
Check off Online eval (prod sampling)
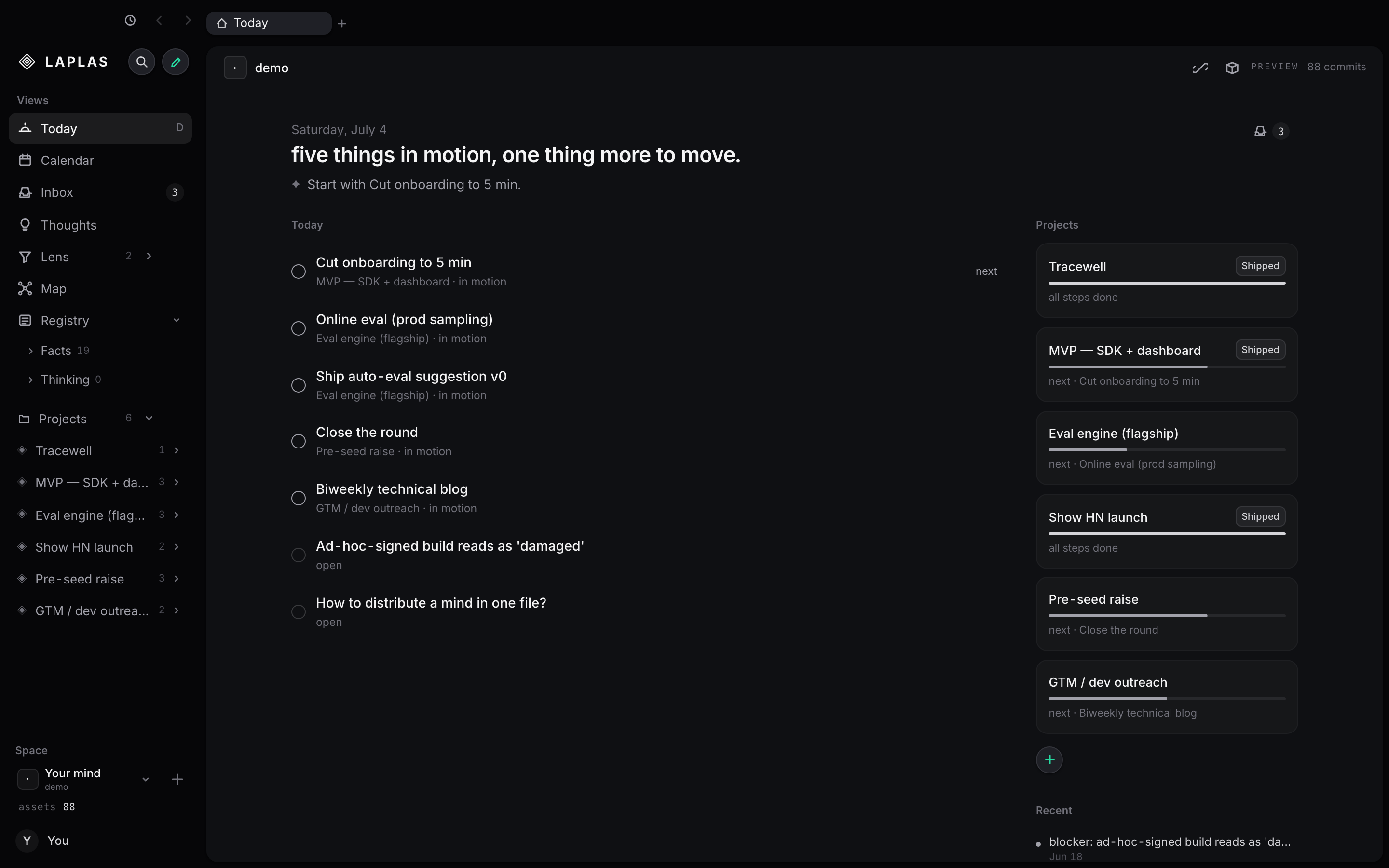pos(299,328)
